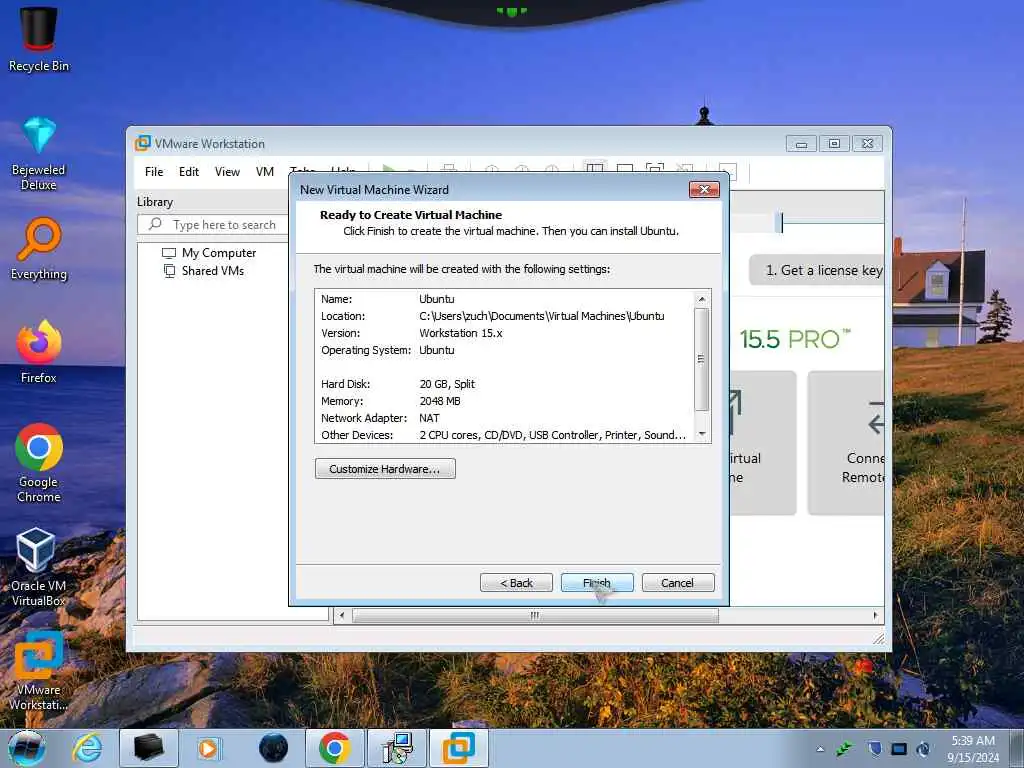Screen dimensions: 1024x768
Task: Cancel the New Virtual Machine Wizard
Action: [678, 583]
